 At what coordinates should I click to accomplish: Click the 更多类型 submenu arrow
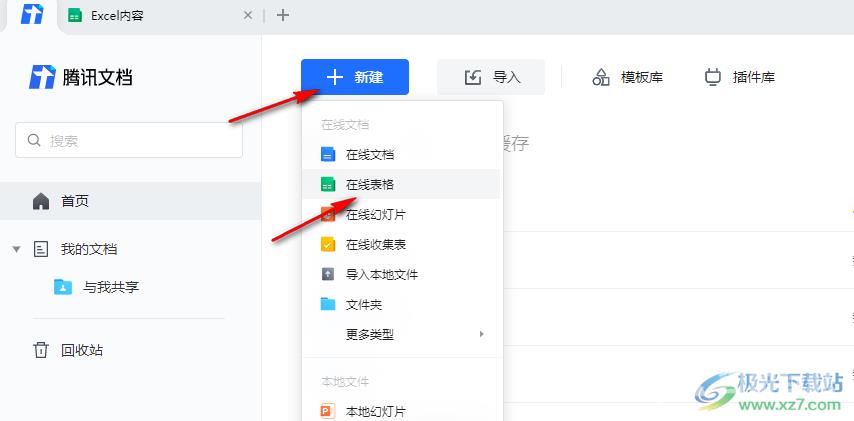point(481,334)
